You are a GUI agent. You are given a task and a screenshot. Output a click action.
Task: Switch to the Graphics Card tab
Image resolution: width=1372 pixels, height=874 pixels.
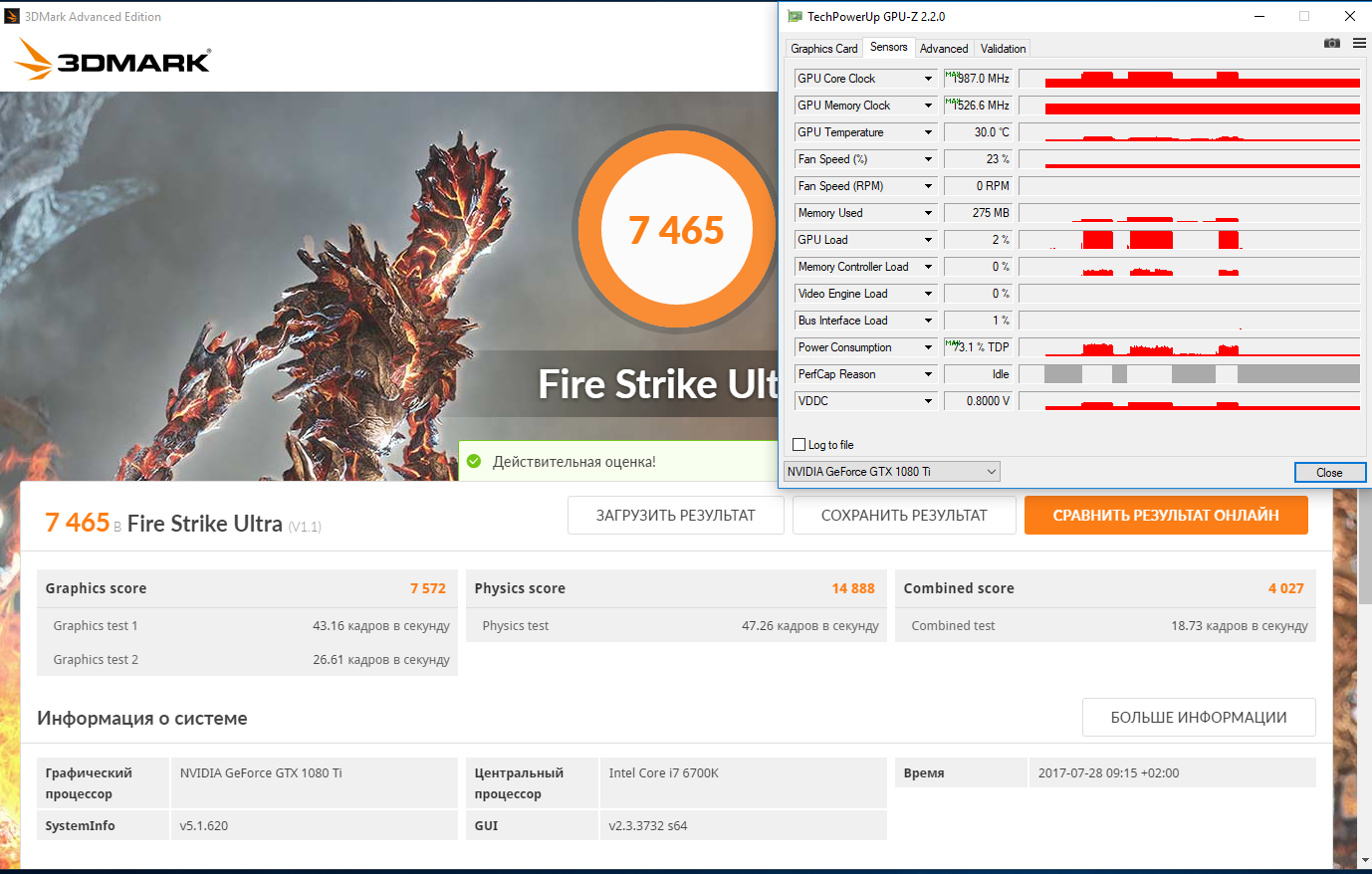(x=824, y=49)
